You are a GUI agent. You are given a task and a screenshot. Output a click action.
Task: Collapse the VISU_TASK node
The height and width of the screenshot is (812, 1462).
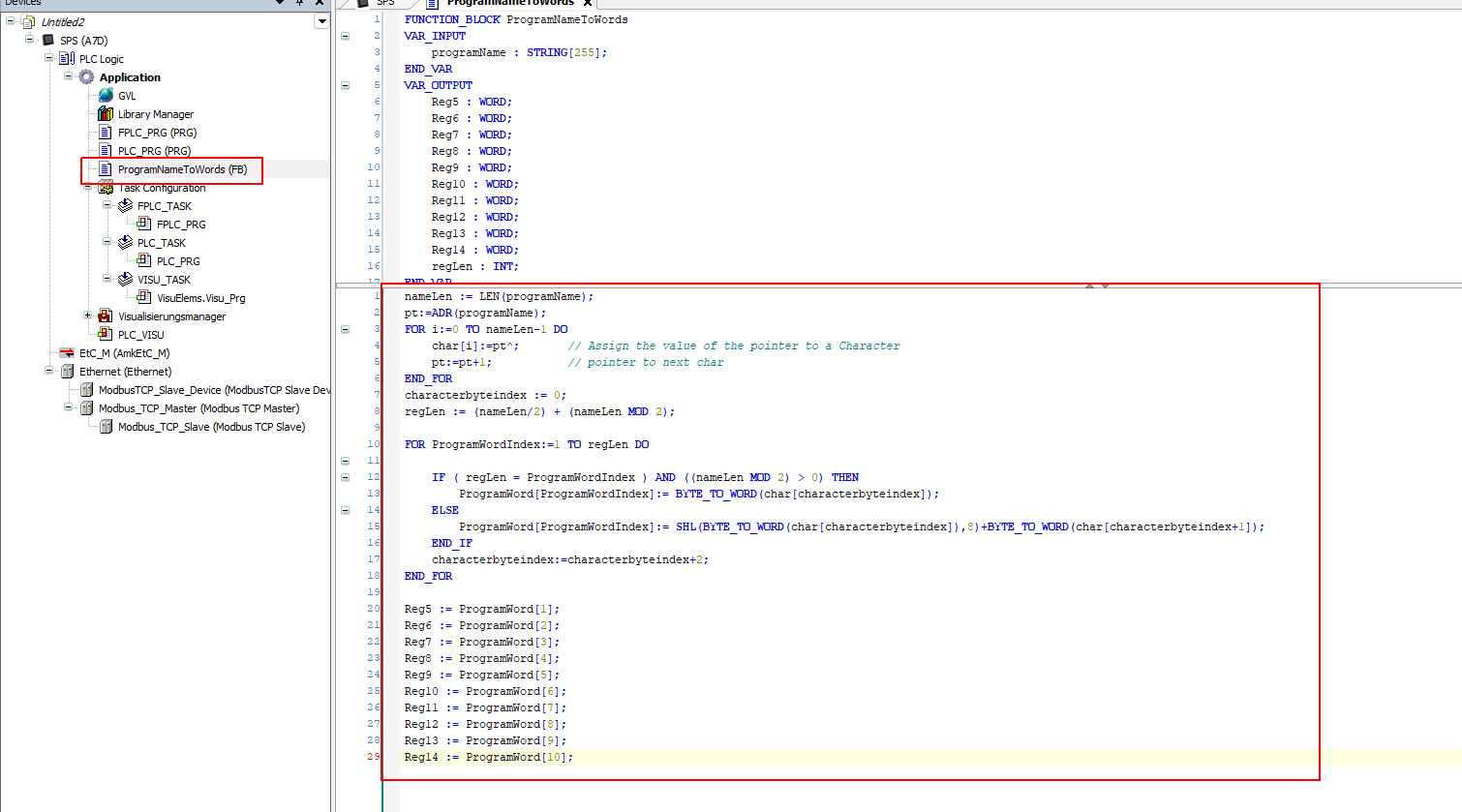click(107, 279)
